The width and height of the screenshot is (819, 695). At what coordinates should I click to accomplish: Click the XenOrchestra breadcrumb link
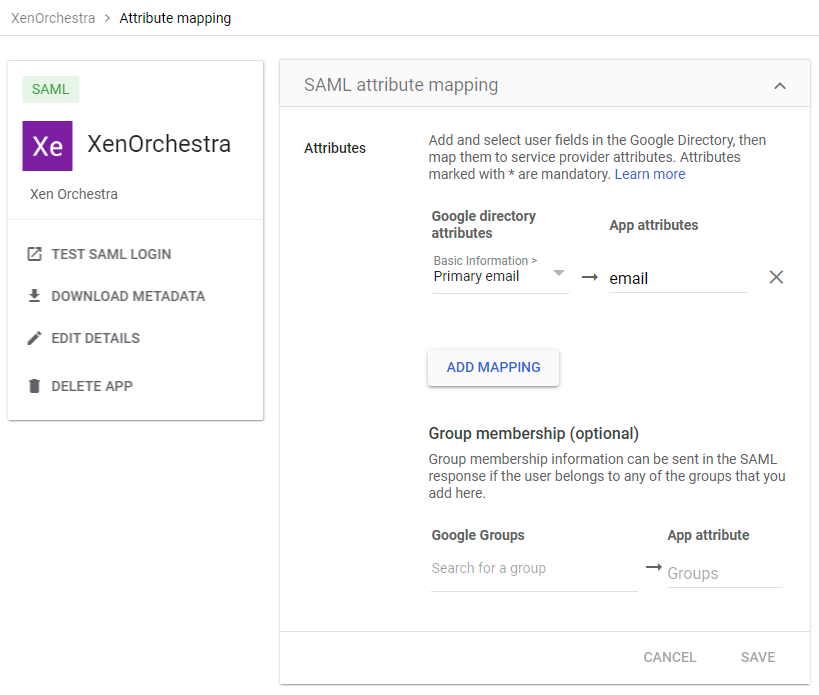(53, 18)
